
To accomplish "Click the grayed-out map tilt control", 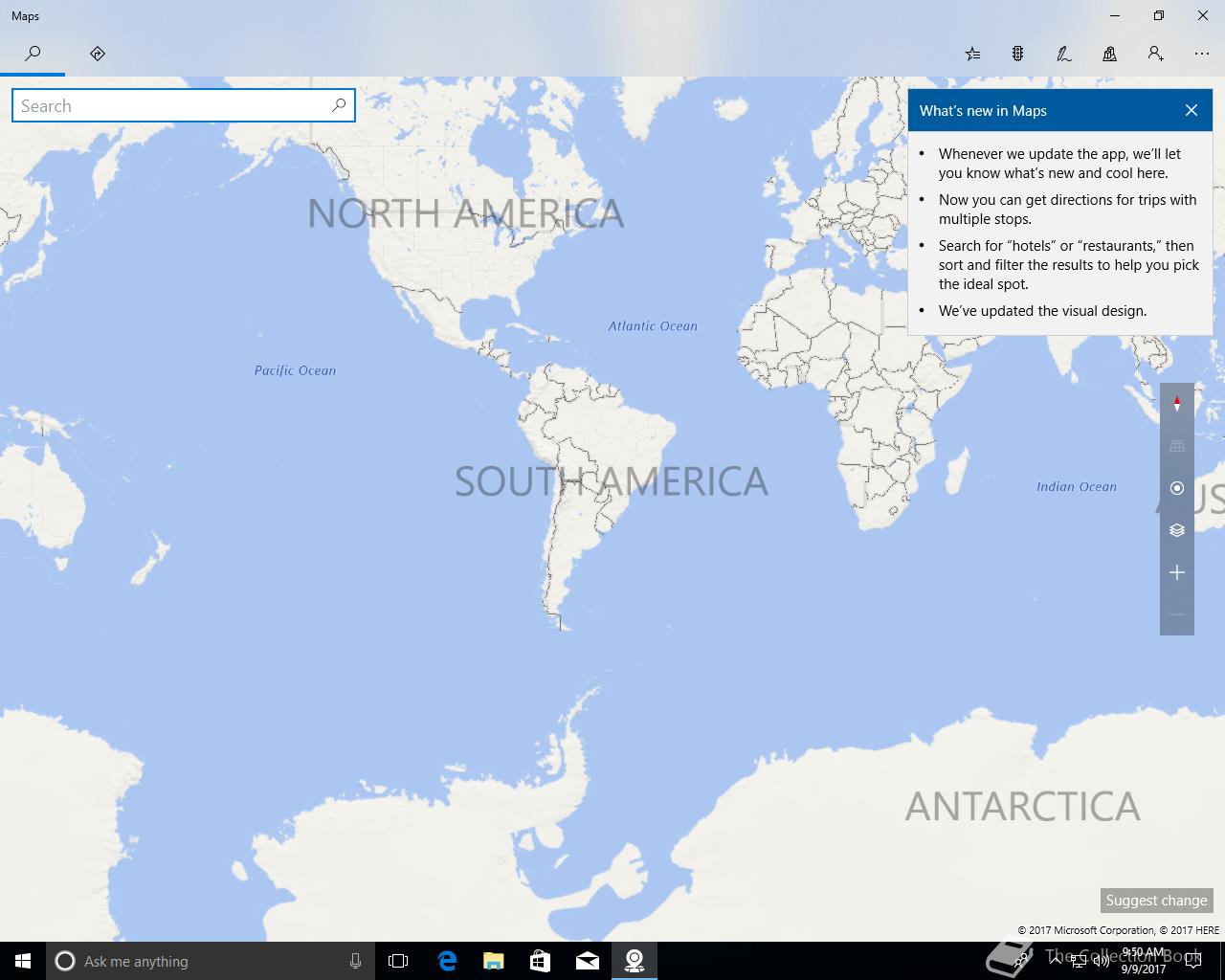I will pos(1177,446).
